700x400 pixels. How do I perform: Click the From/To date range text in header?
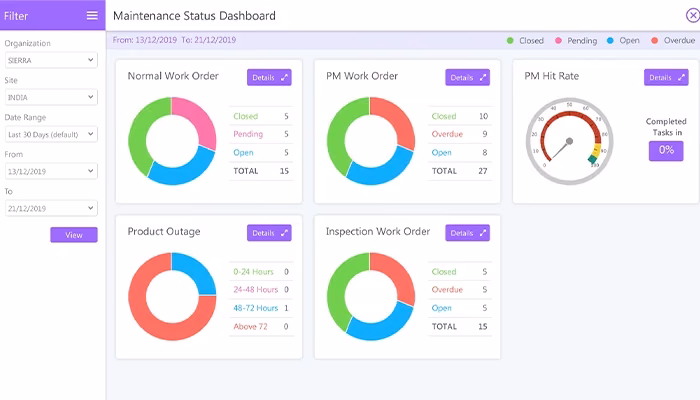(x=174, y=40)
